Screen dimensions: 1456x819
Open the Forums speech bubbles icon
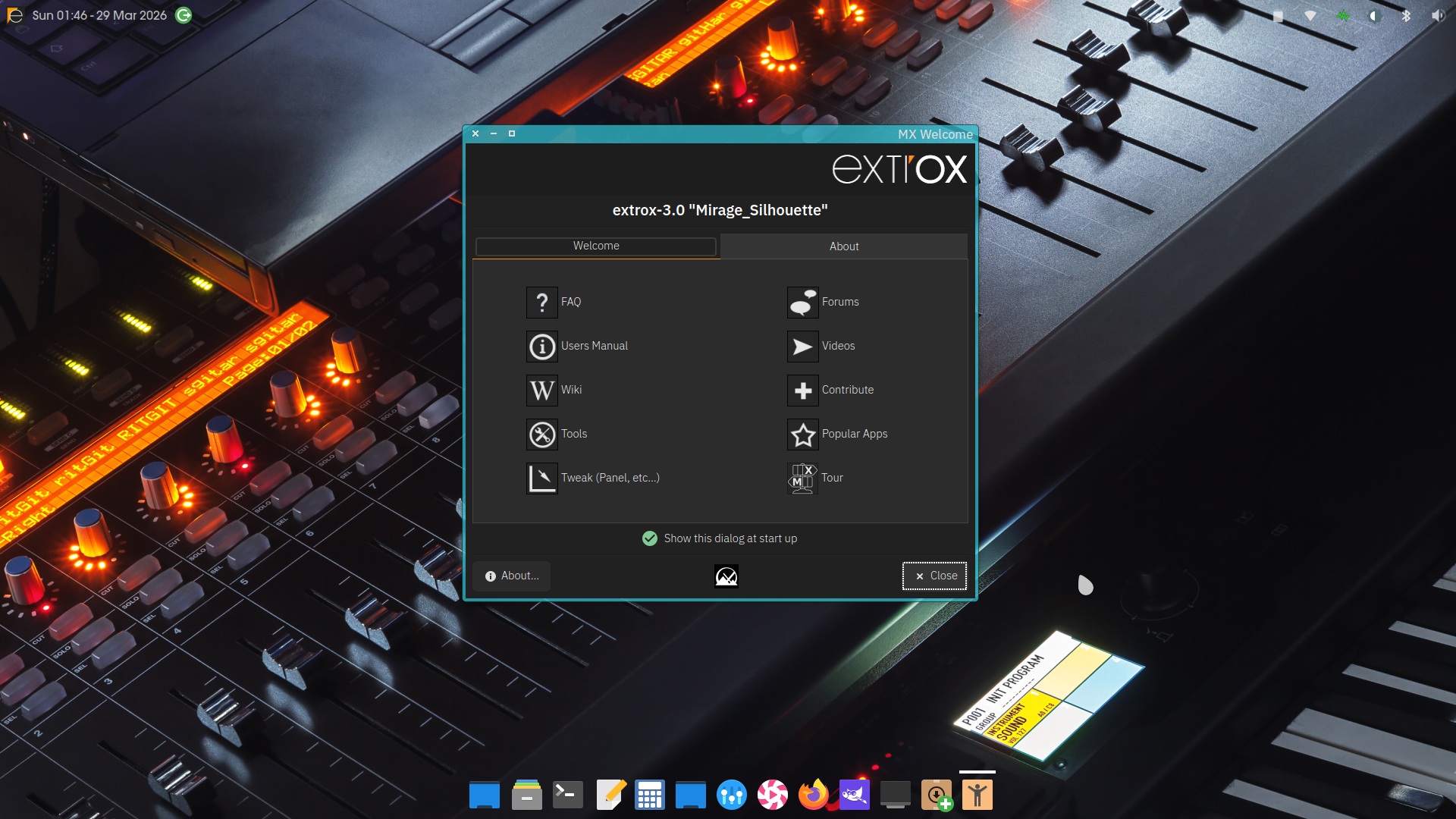tap(802, 303)
